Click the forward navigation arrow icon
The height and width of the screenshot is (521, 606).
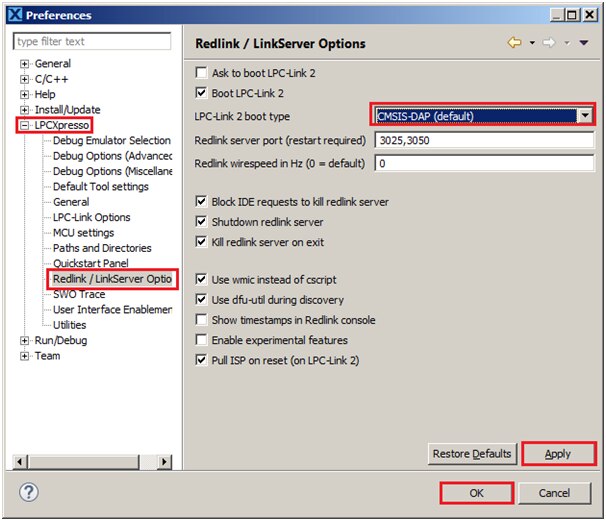(x=549, y=43)
